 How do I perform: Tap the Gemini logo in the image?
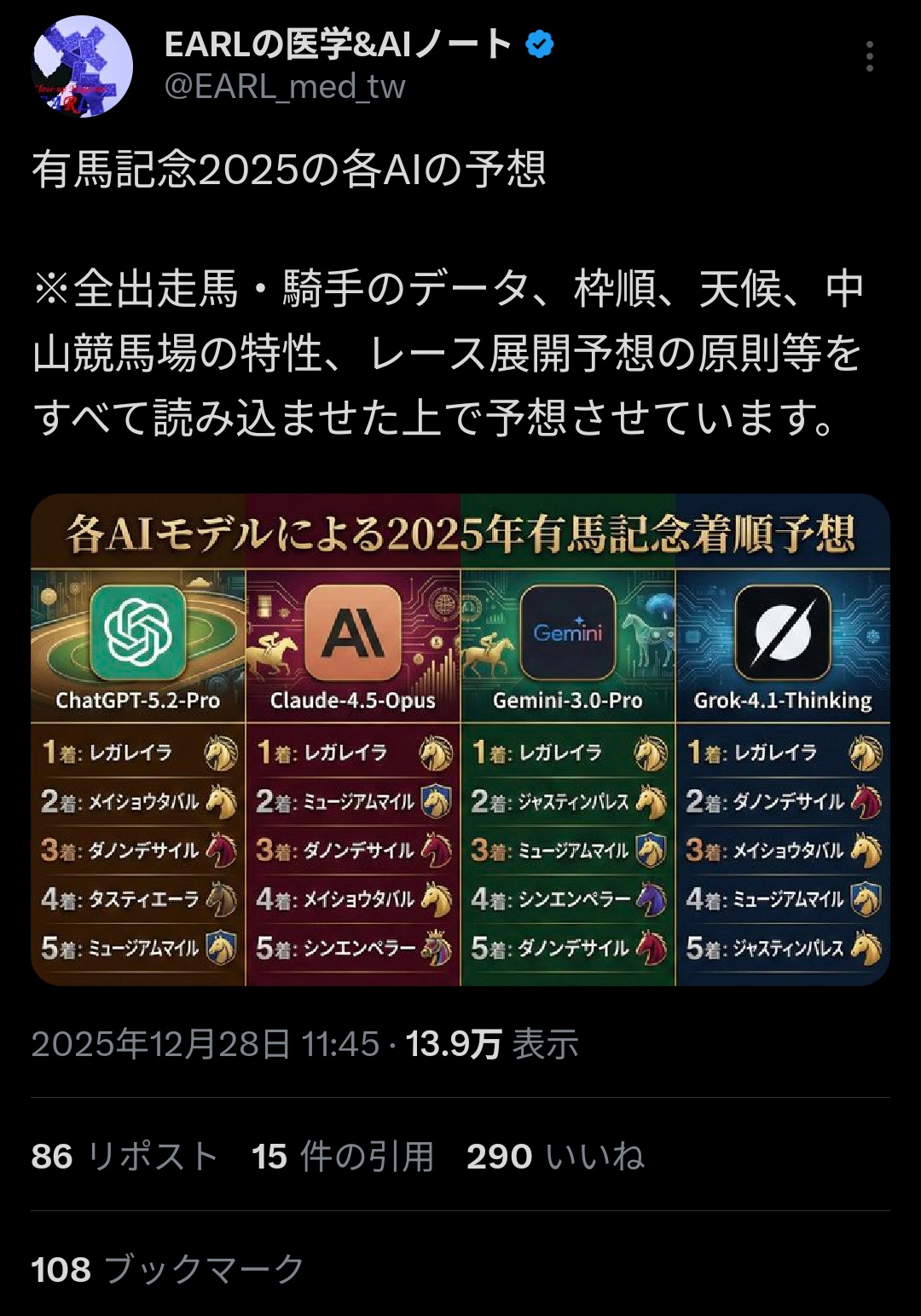568,632
